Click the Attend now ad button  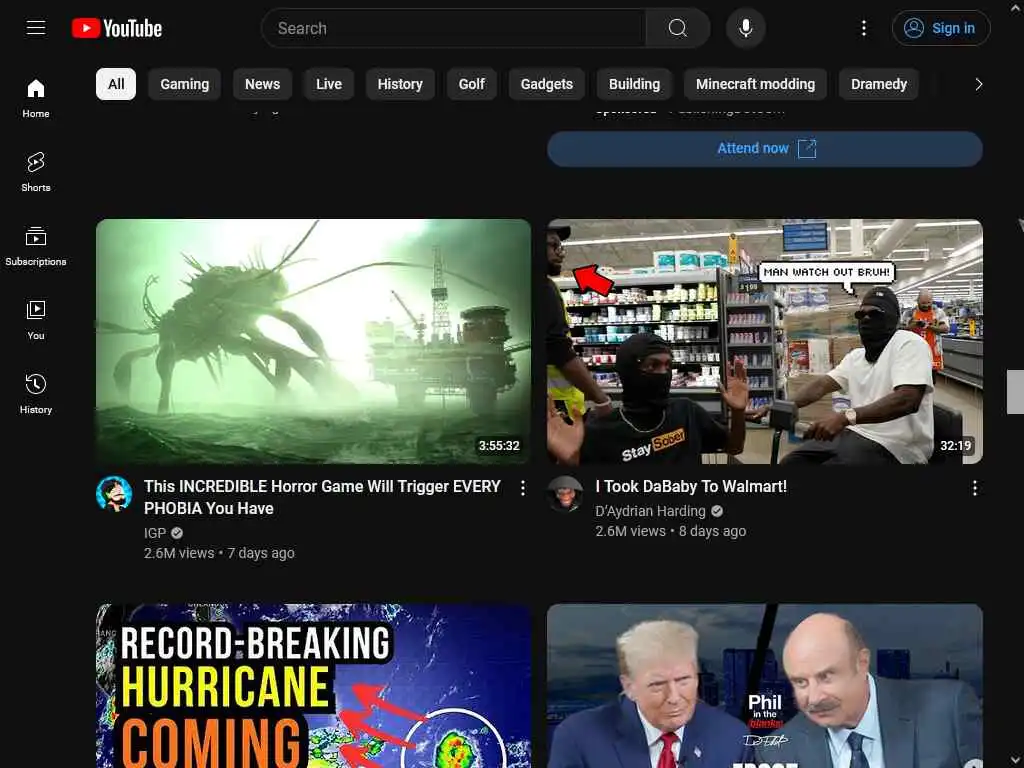point(765,149)
